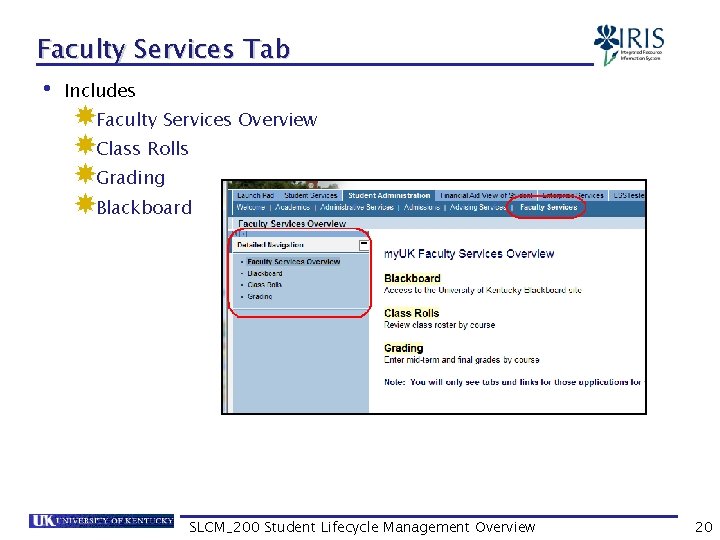
Task: Click the footer 'SLCM_200 Student Lifecycle Management Overview'
Action: pos(362,527)
